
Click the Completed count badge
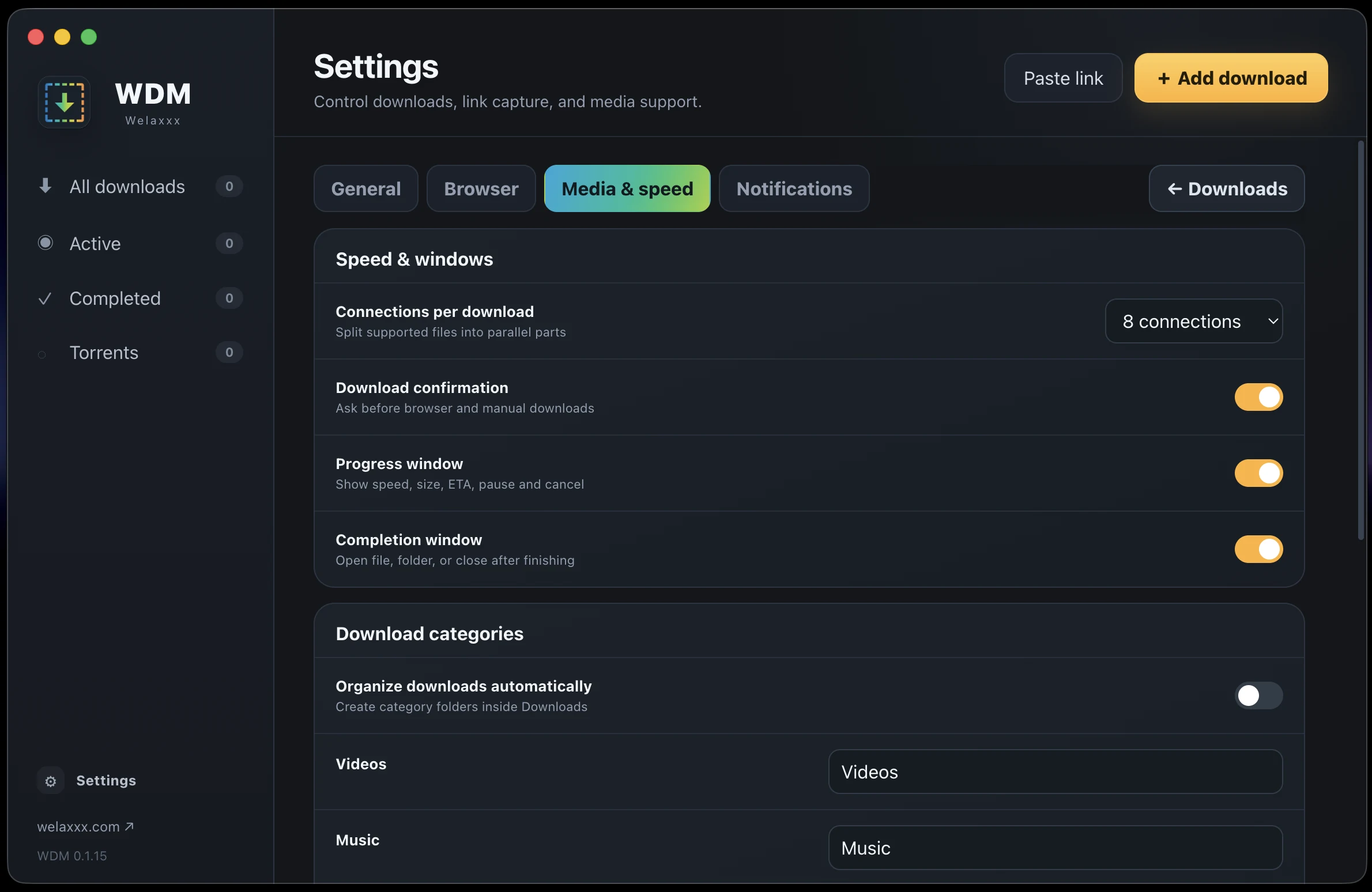(x=229, y=298)
